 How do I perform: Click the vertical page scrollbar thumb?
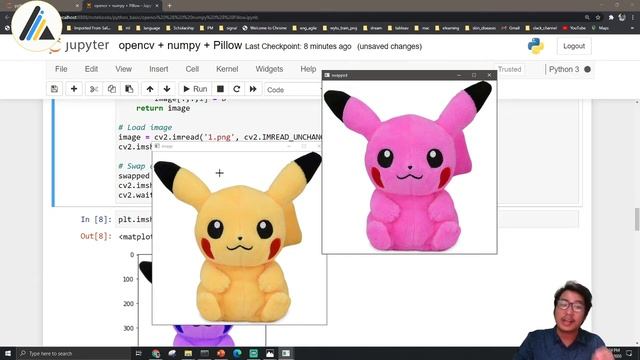637,220
